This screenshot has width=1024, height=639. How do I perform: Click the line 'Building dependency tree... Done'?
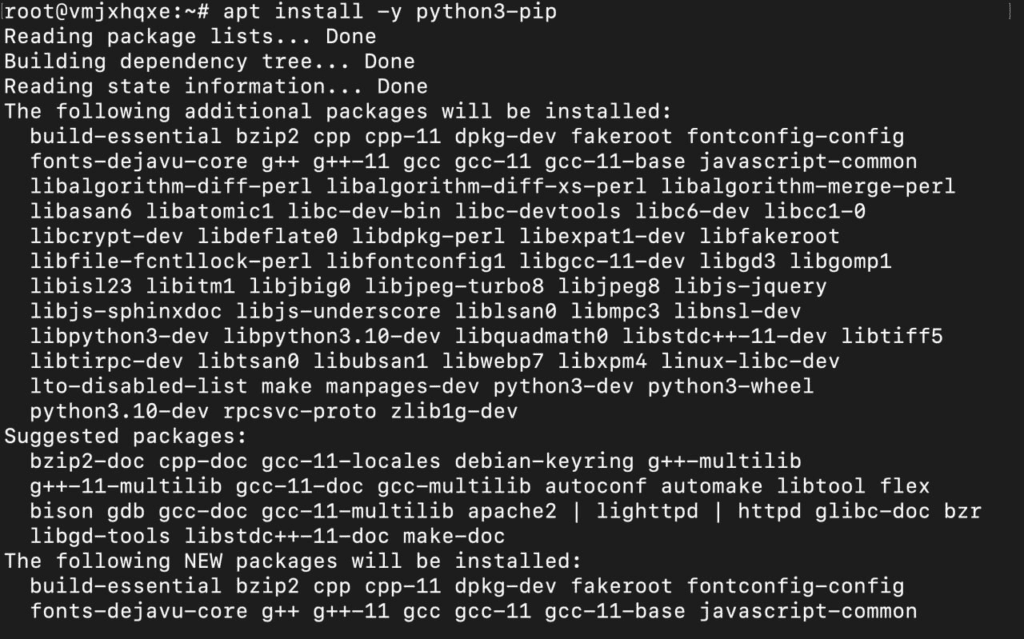(209, 61)
